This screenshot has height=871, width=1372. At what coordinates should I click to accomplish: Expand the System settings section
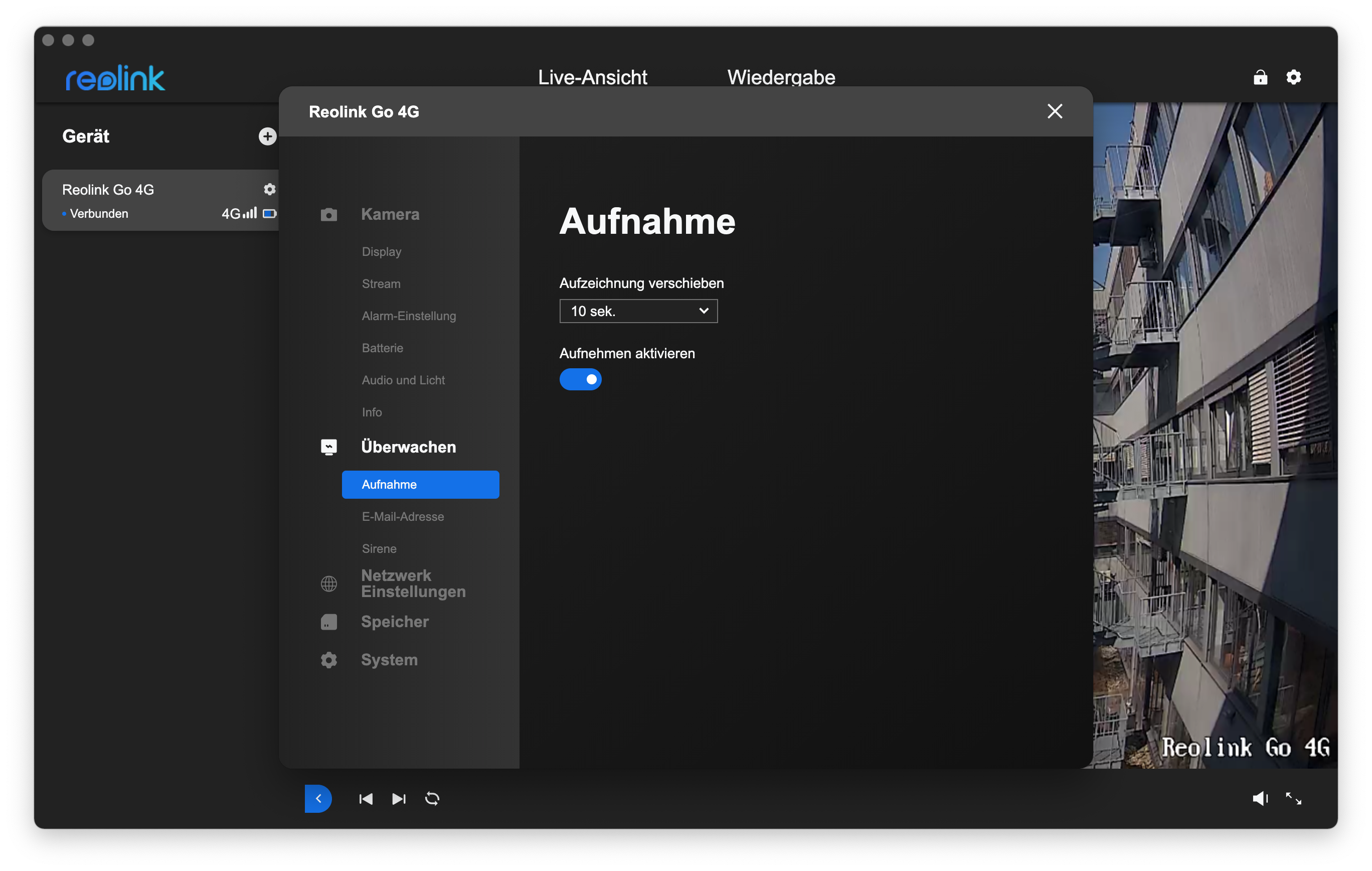389,659
